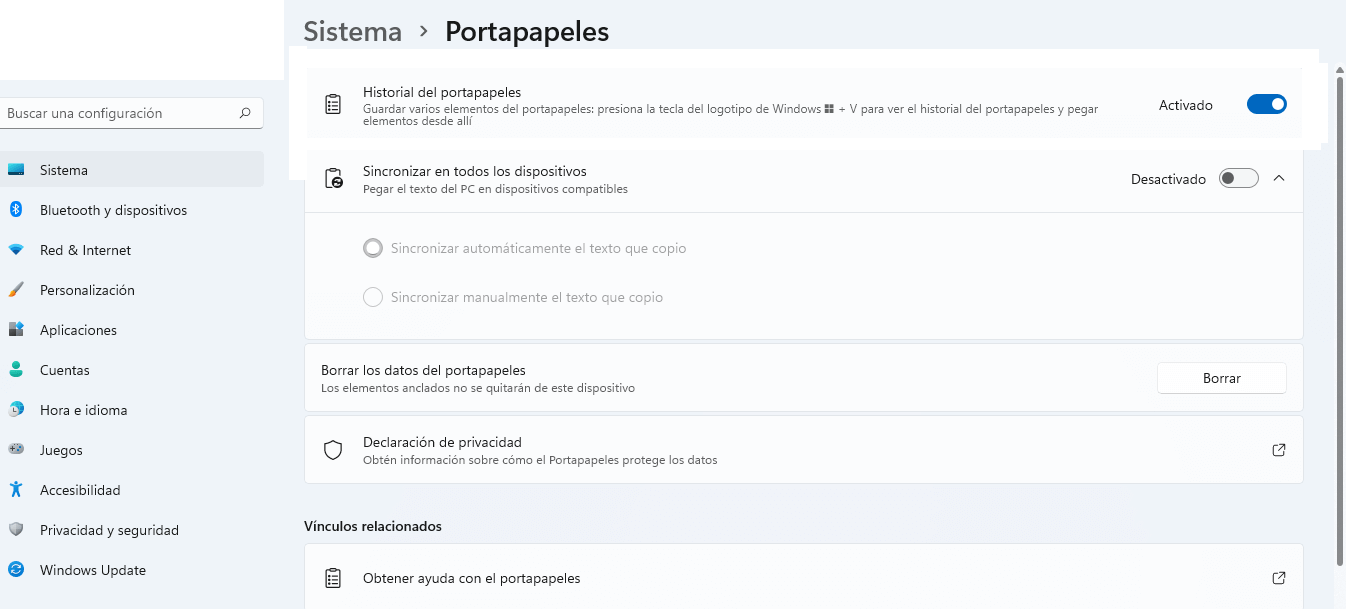1346x609 pixels.
Task: Click the Bluetooth y dispositivos icon
Action: click(x=16, y=210)
